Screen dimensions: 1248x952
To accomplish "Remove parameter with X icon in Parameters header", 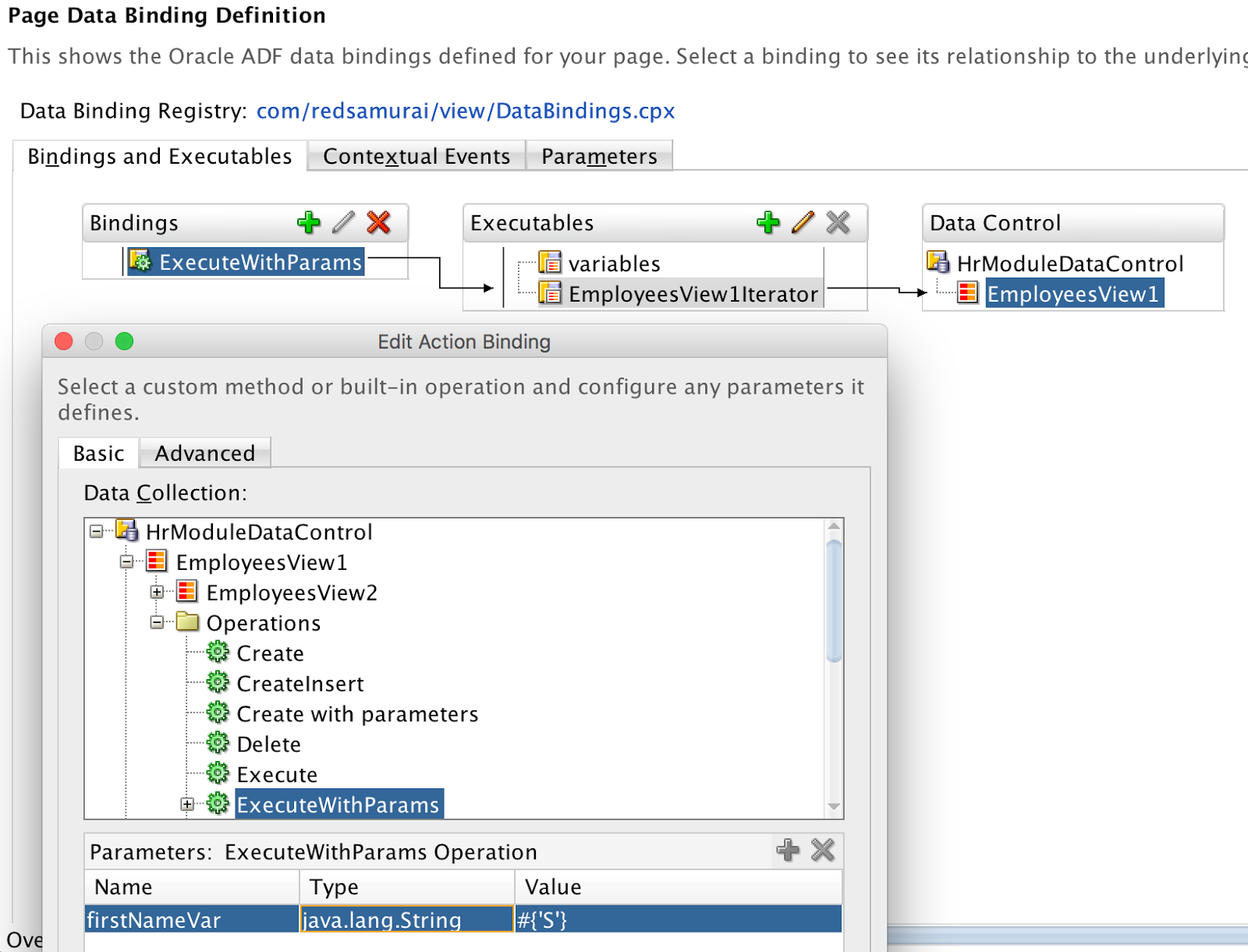I will (823, 850).
